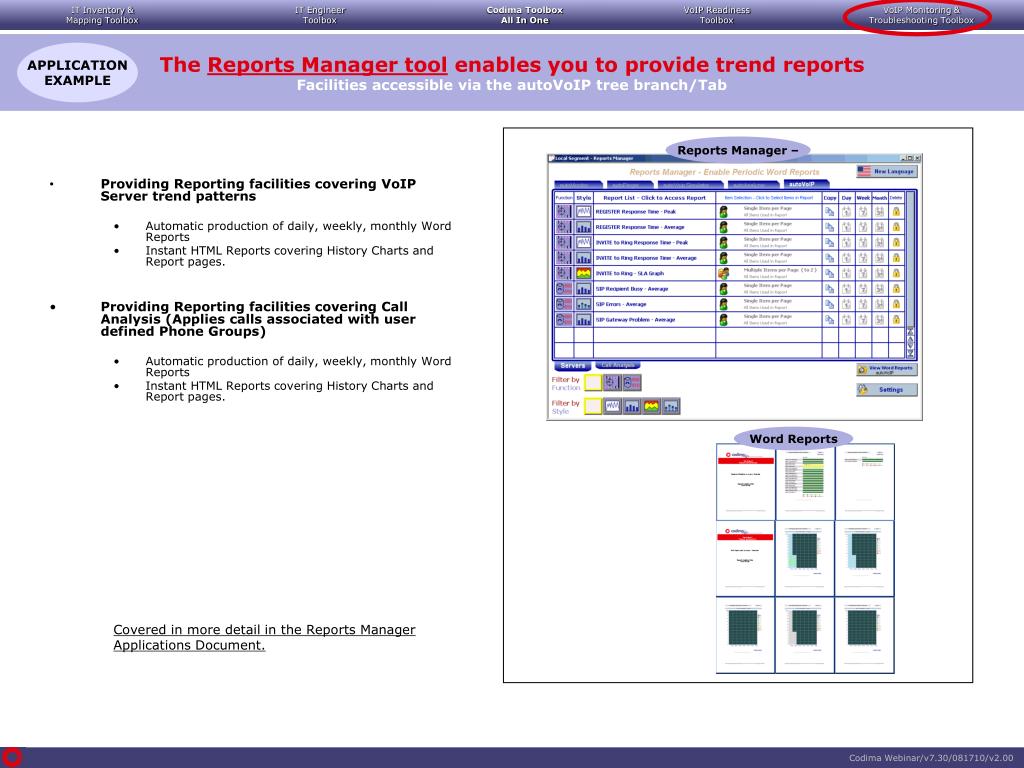Open SIP Recipient Busy - Average report
The image size is (1024, 768).
(632, 289)
